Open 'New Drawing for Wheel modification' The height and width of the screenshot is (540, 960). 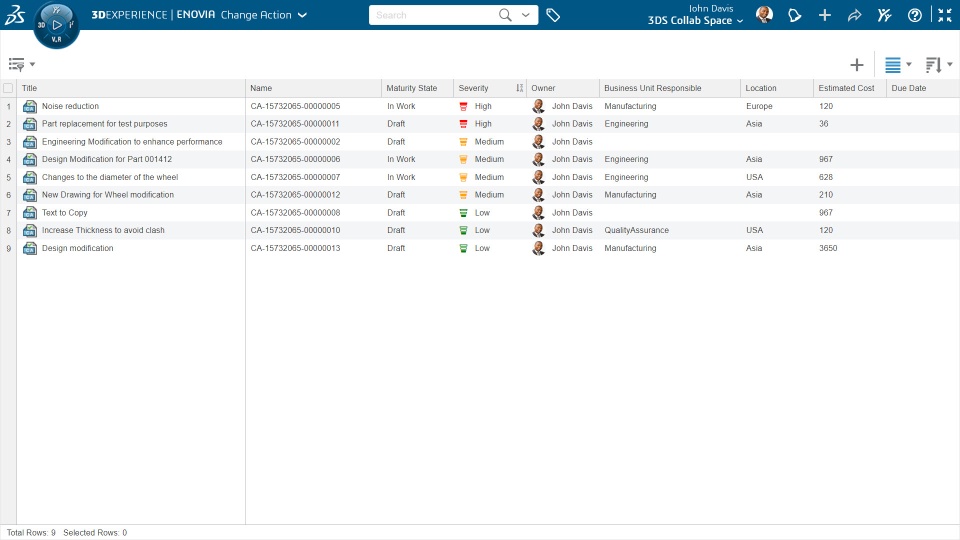pos(108,195)
